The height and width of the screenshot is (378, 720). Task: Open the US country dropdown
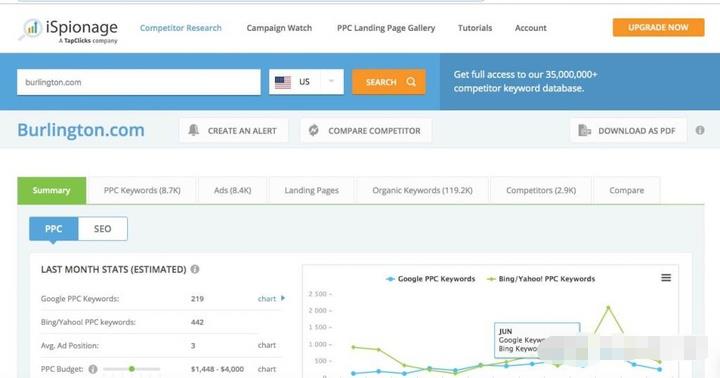coord(306,82)
